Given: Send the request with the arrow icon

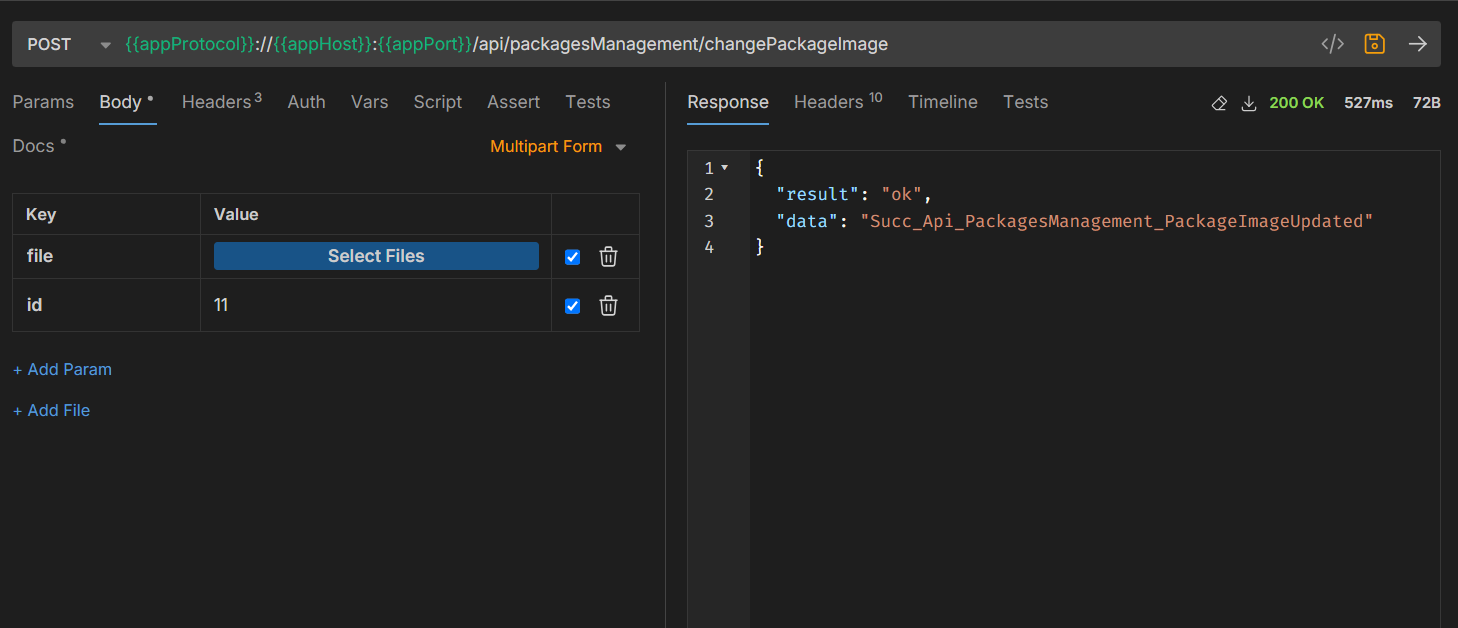Looking at the screenshot, I should 1418,44.
